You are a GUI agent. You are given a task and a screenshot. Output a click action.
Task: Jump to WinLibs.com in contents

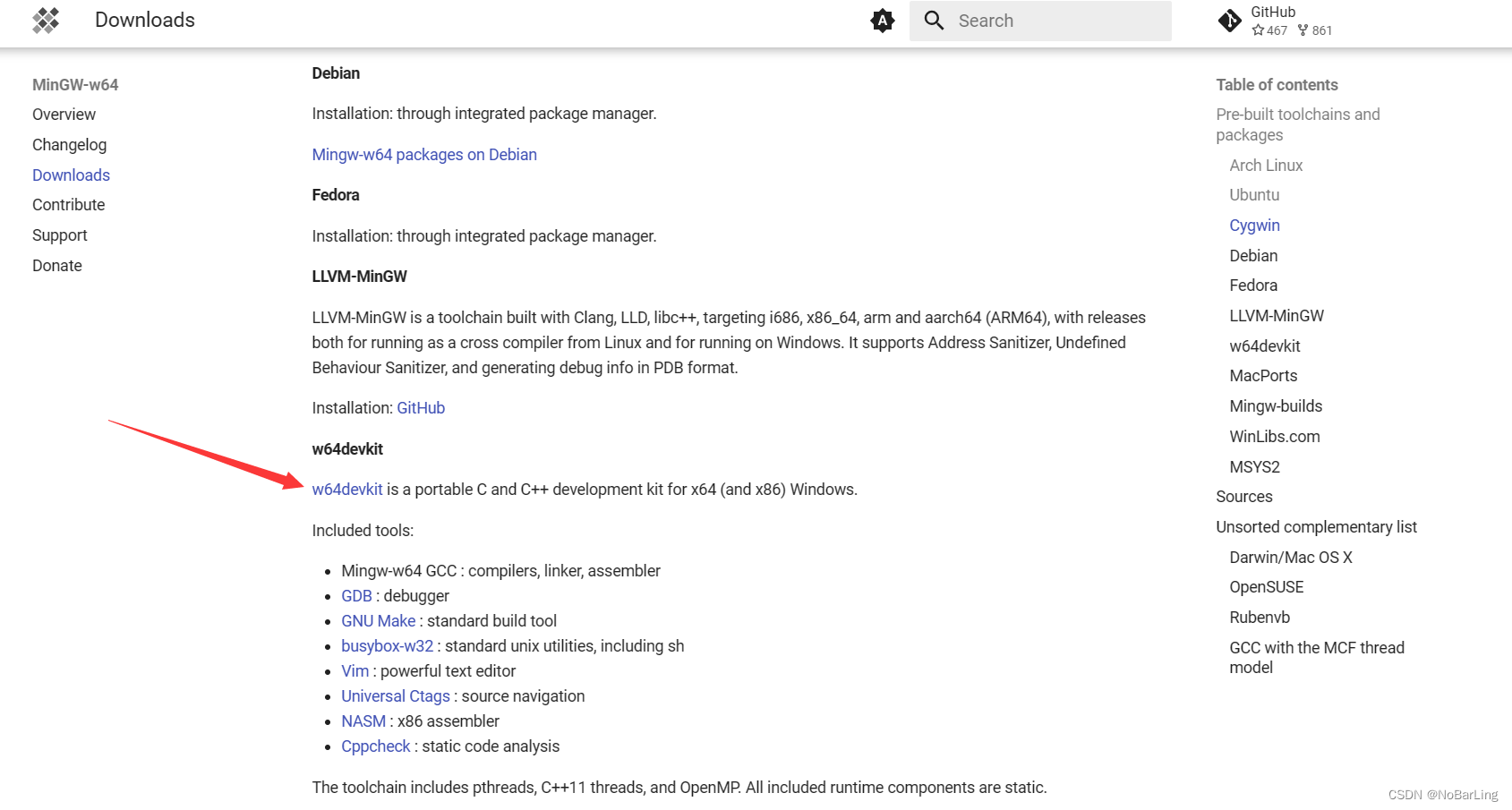pyautogui.click(x=1274, y=437)
